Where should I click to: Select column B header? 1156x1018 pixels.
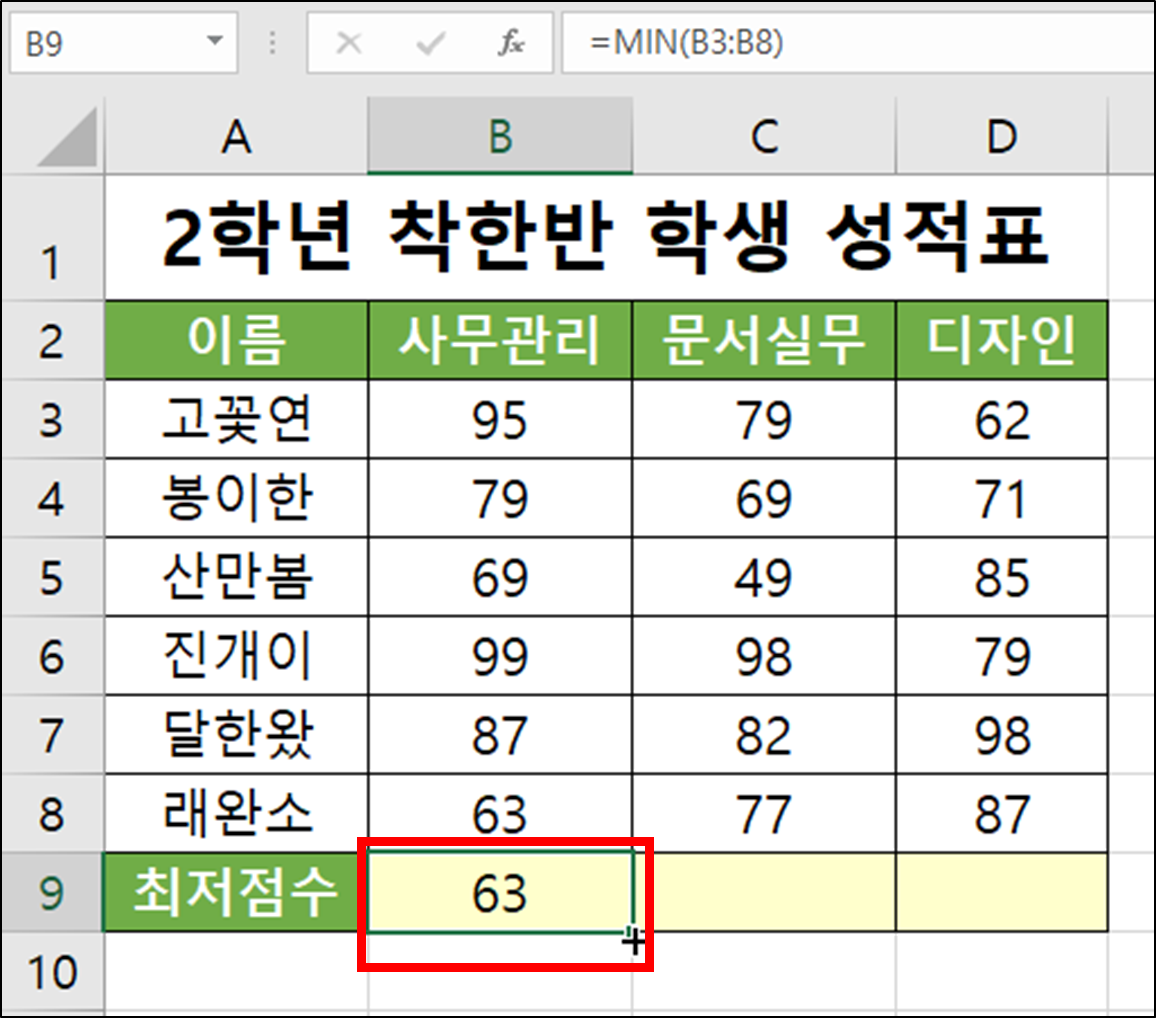tap(501, 137)
